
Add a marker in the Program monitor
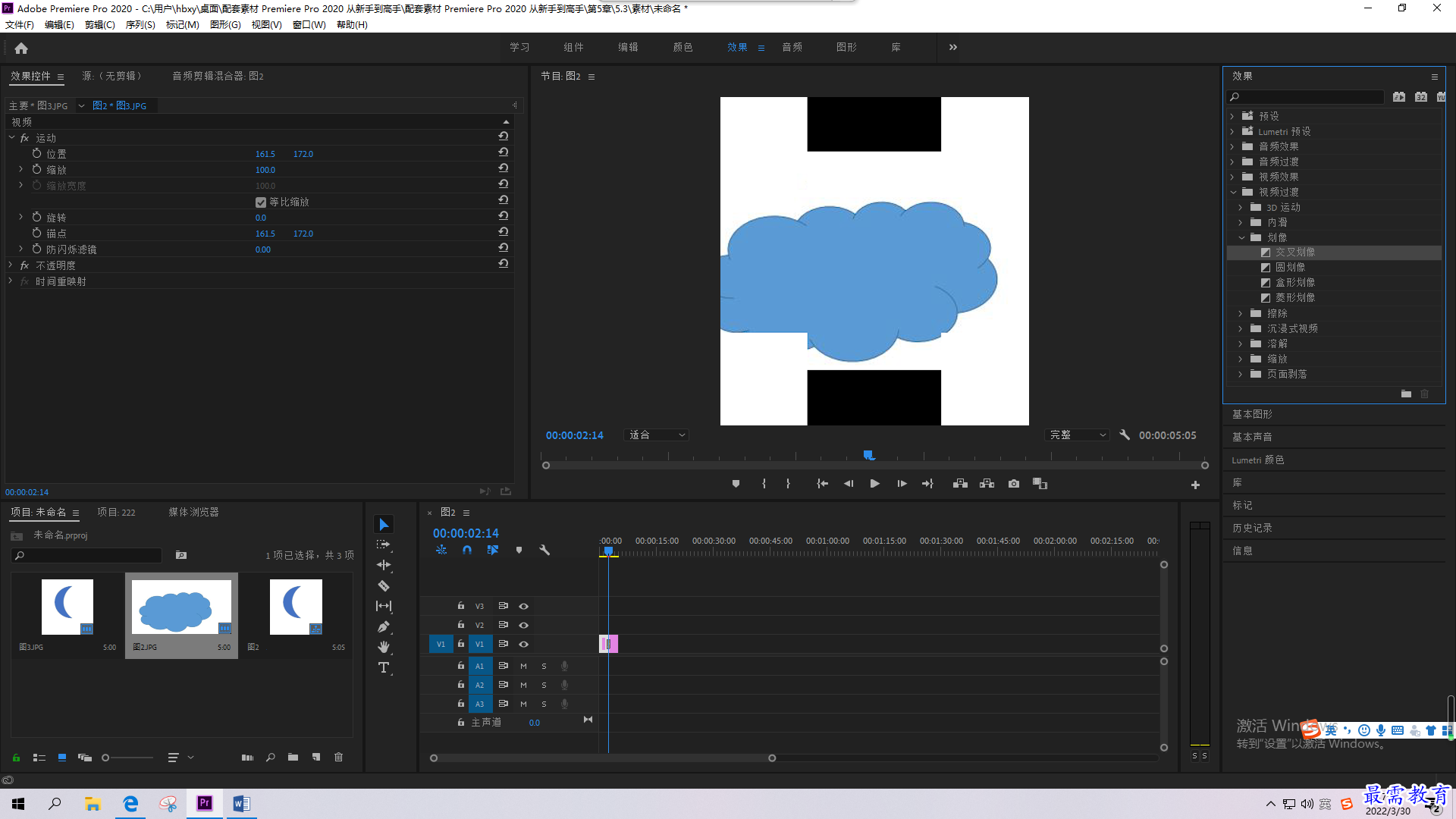tap(736, 484)
